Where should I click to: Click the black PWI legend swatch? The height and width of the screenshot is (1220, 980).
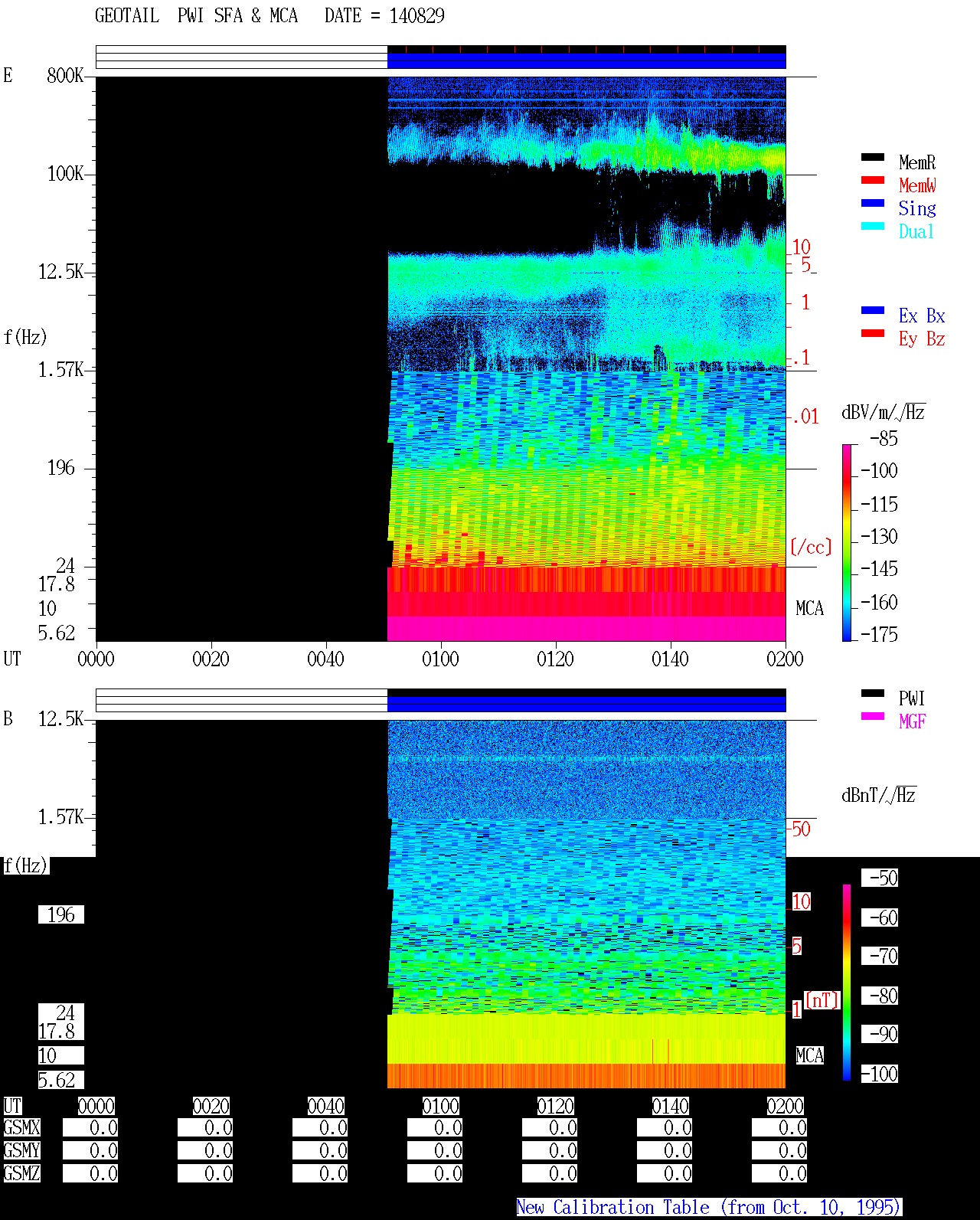pyautogui.click(x=873, y=694)
